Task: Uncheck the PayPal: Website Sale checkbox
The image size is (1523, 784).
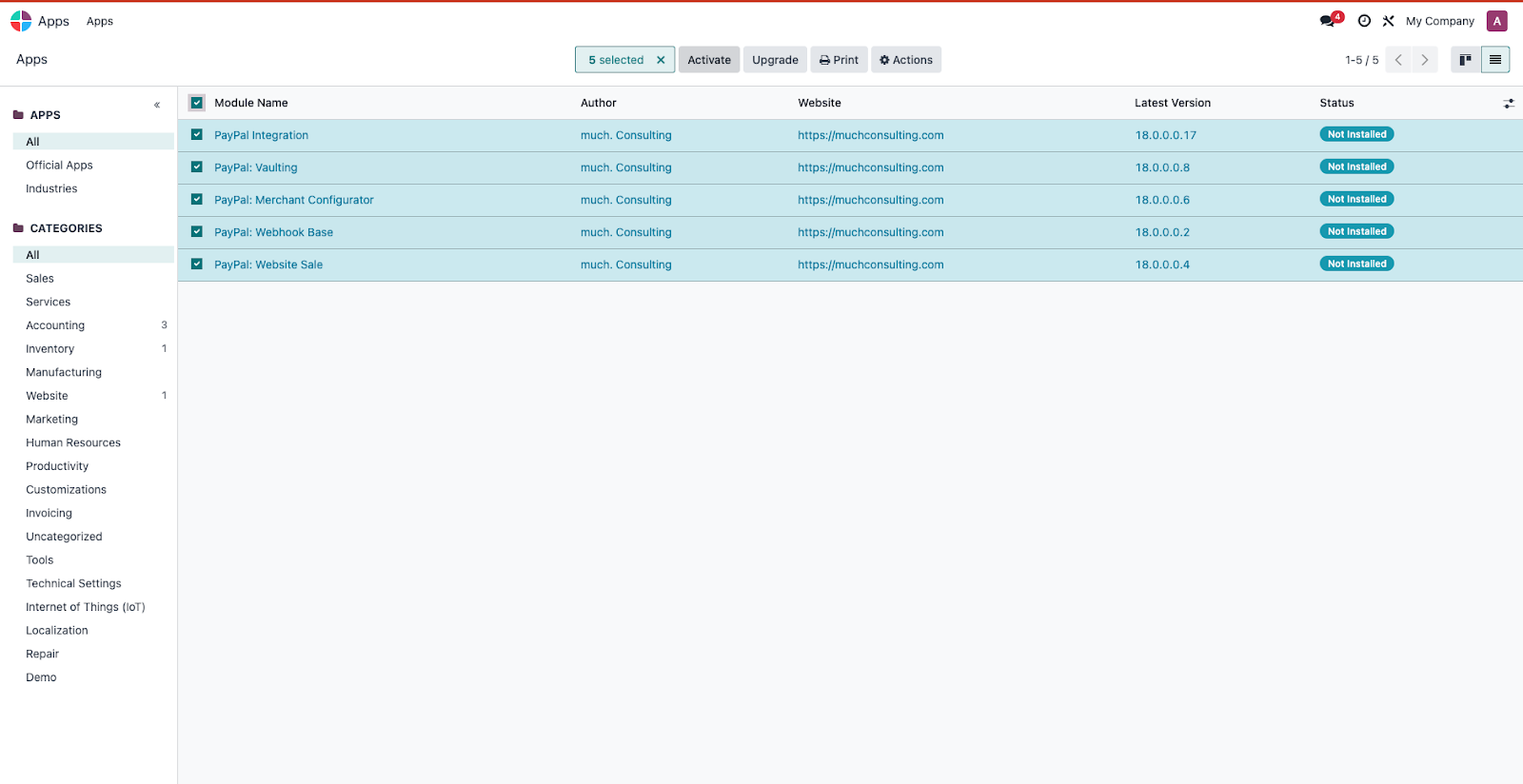Action: click(197, 265)
